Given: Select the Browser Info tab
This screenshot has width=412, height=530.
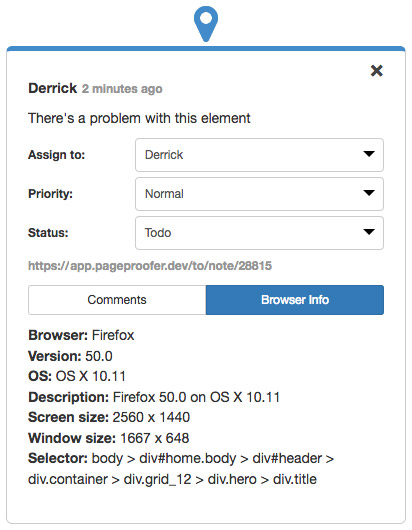Looking at the screenshot, I should [295, 300].
